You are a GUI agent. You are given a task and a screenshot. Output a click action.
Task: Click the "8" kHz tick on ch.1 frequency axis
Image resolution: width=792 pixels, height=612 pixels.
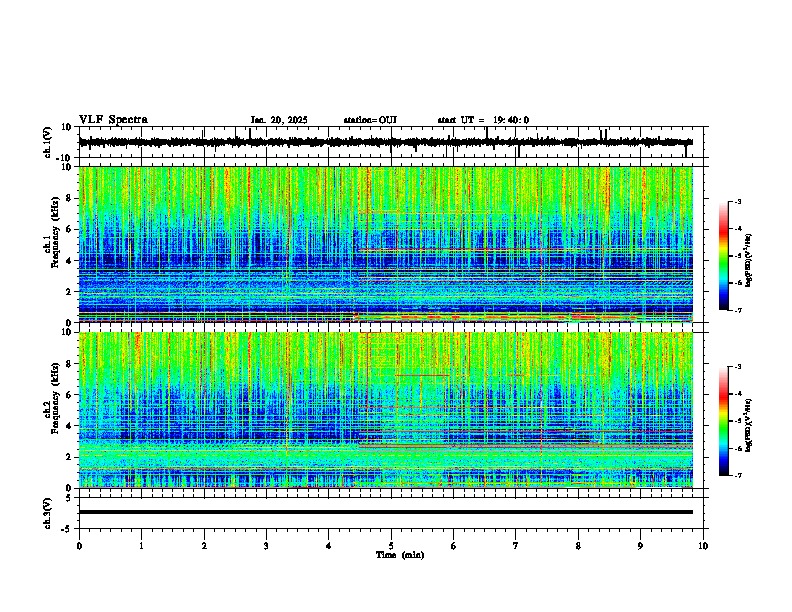(70, 198)
